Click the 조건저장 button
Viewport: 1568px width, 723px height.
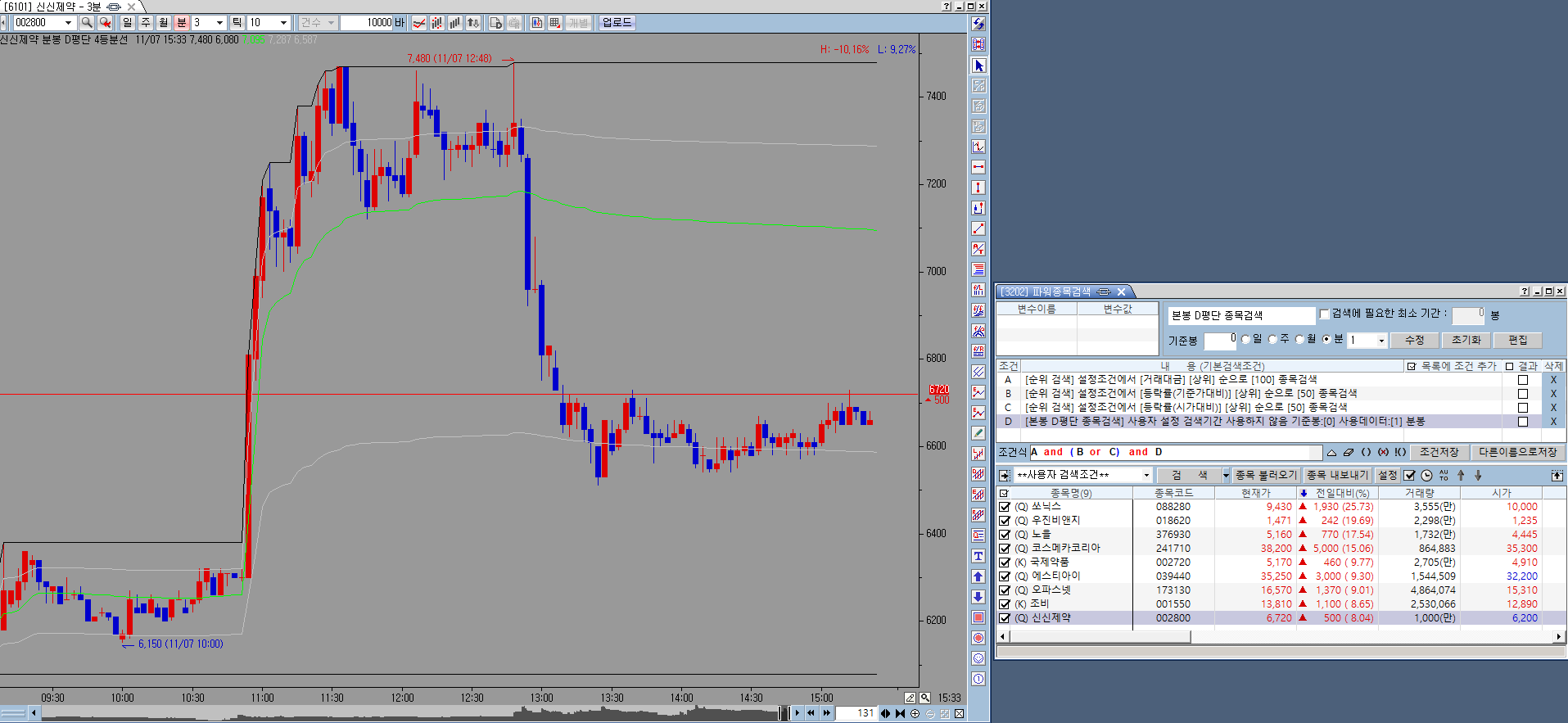[x=1439, y=452]
